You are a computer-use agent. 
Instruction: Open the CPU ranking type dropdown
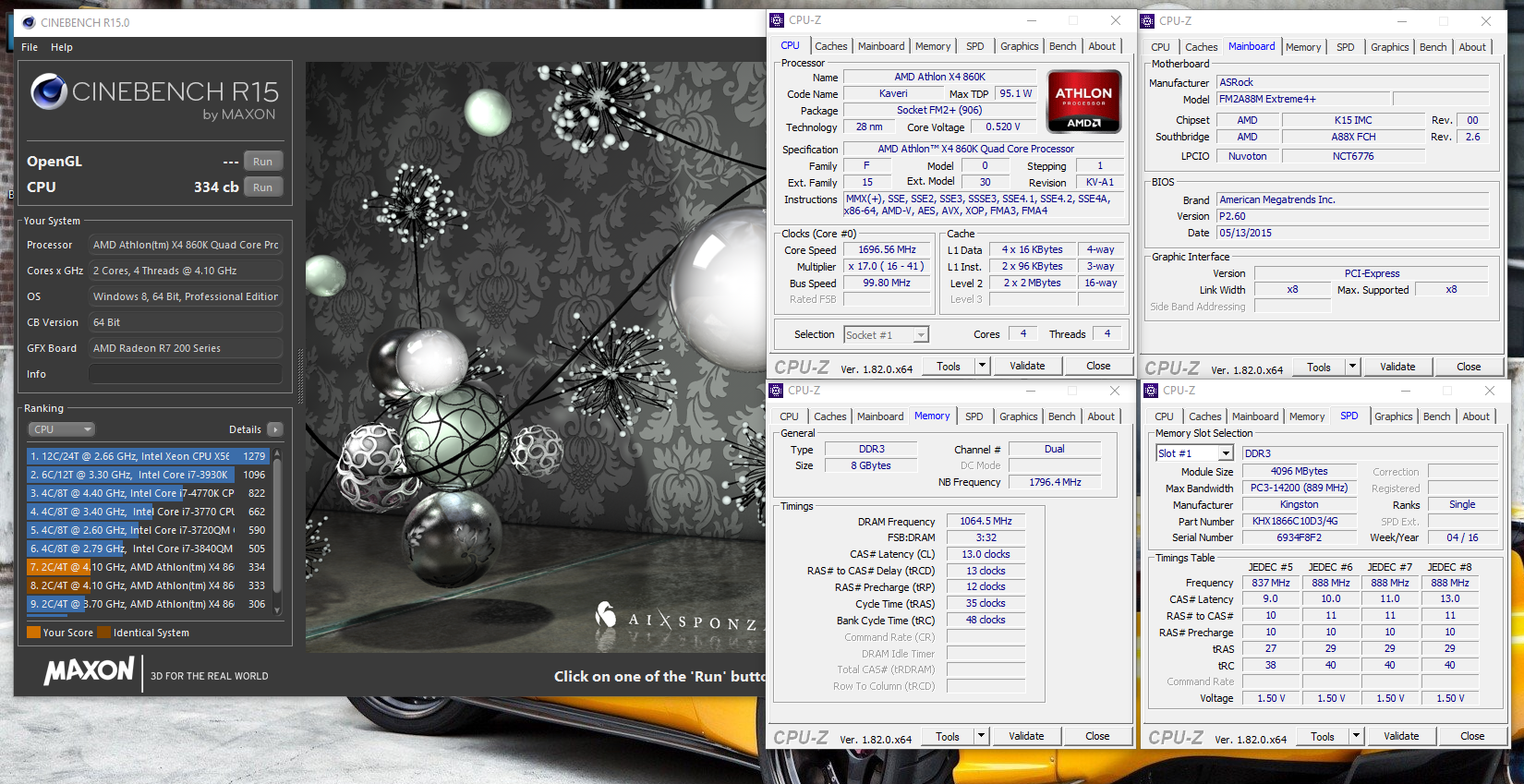[x=62, y=429]
